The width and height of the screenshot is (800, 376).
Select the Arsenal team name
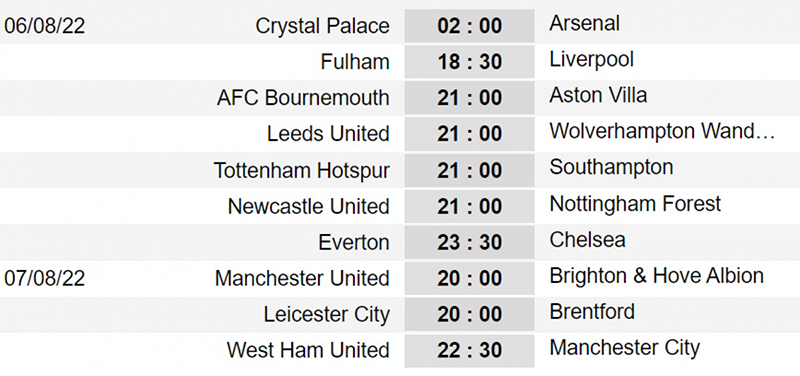tap(585, 23)
